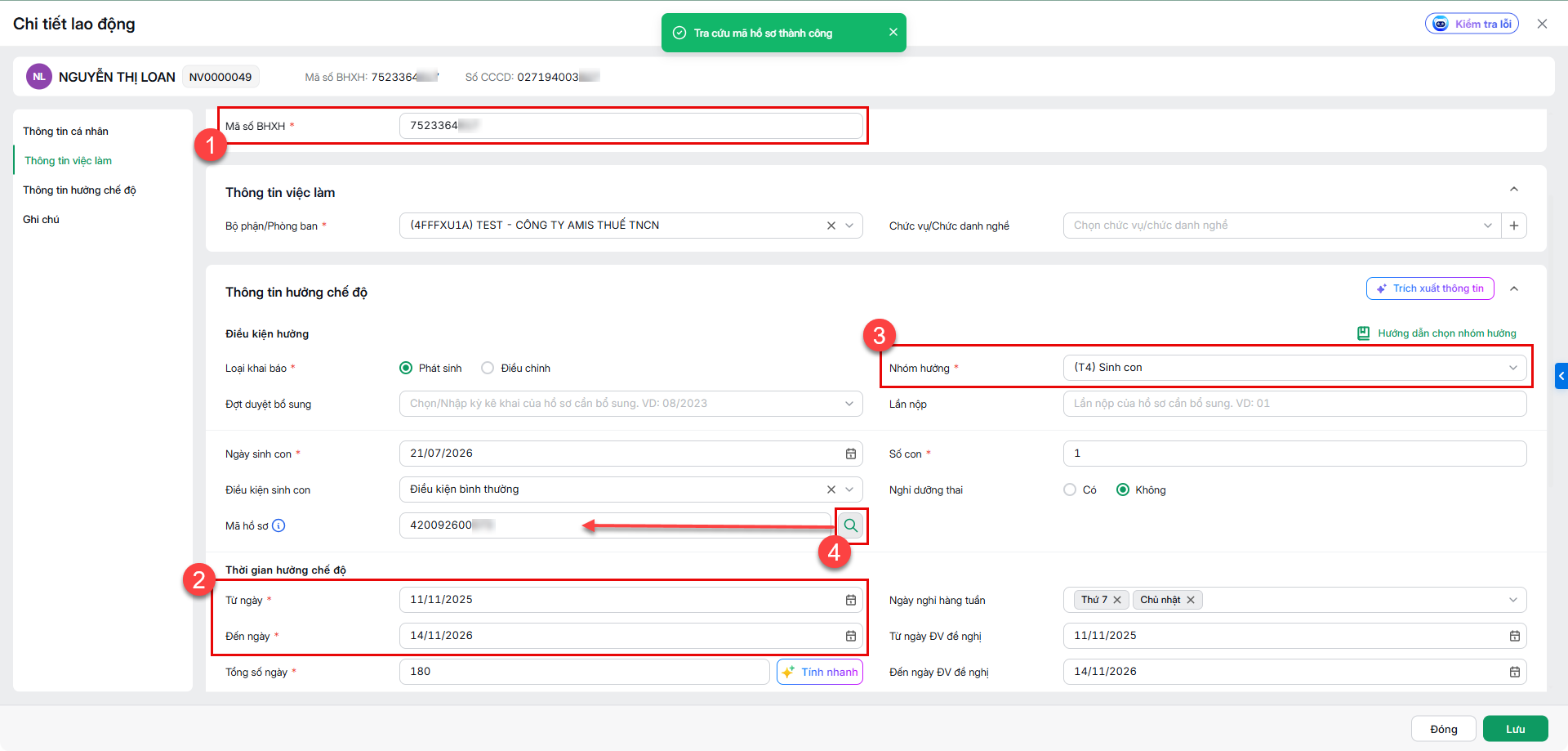1568x751 pixels.
Task: Click the Đóng button
Action: 1444,729
